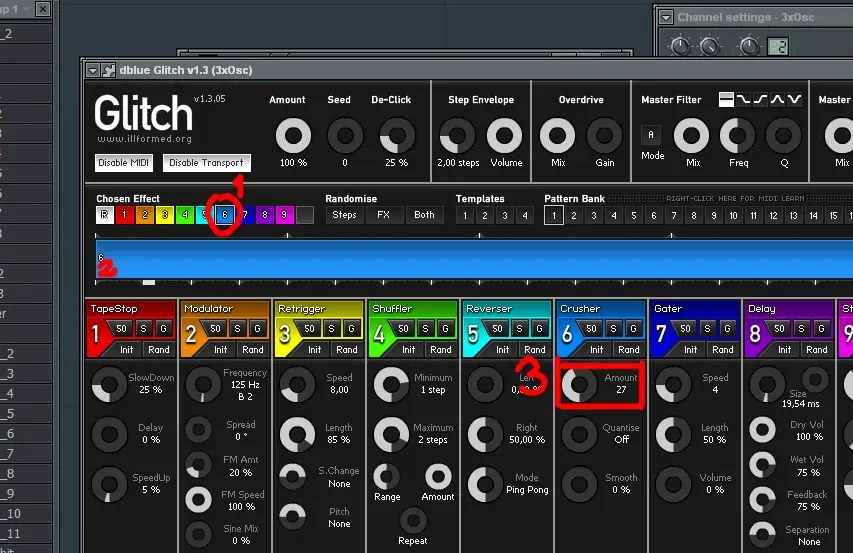Randomise Both steps and FX

(424, 215)
